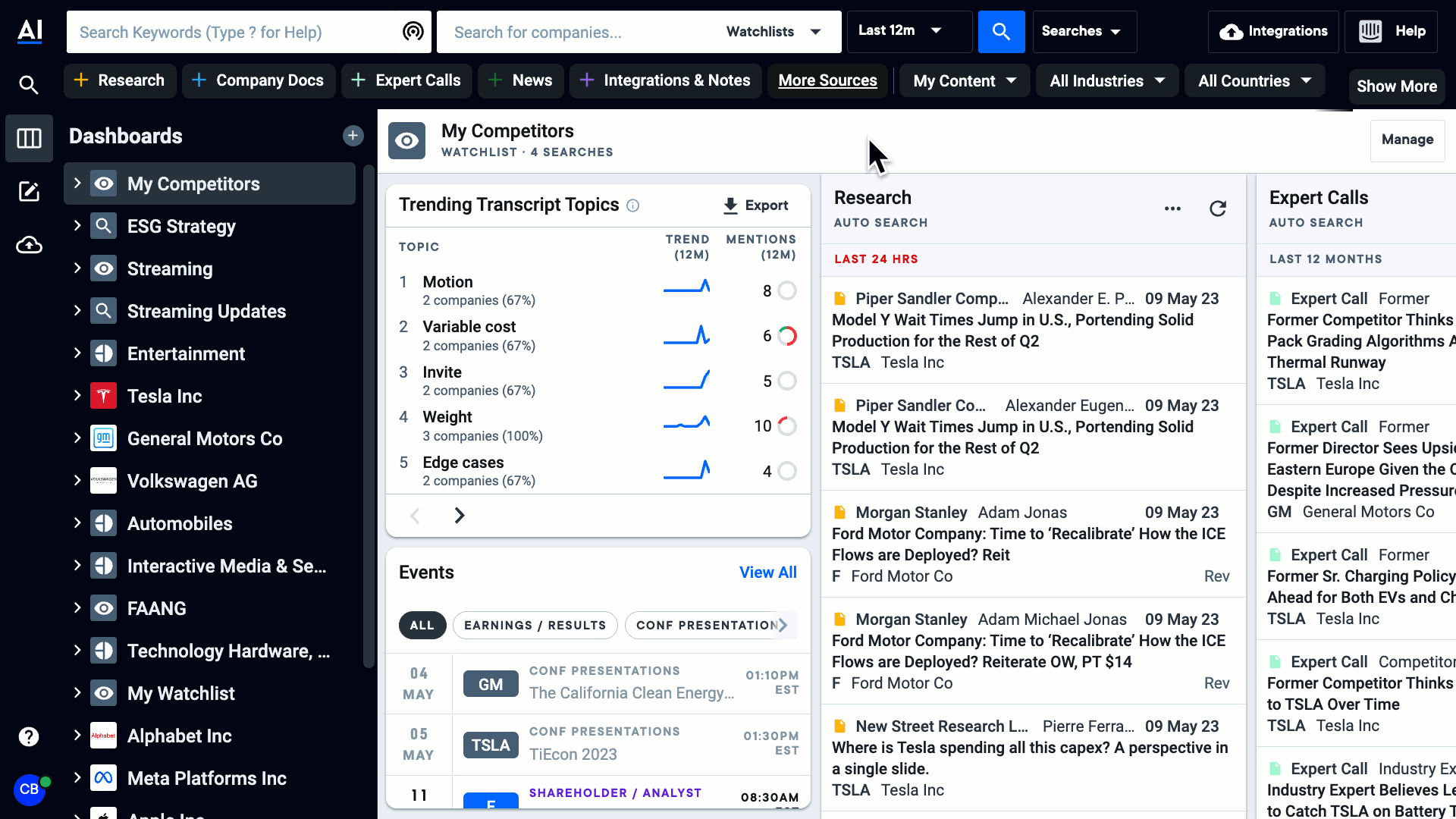Expand the Streaming Updates dashboard chevron

coord(77,310)
